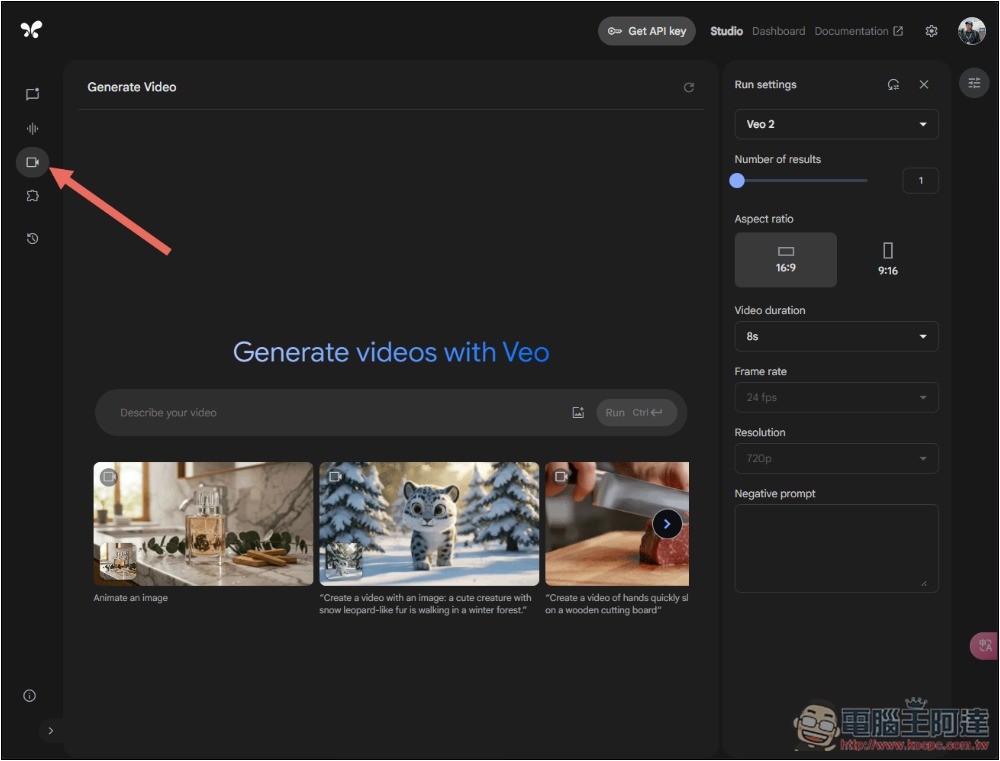Expand the sidebar with the chevron arrow
The height and width of the screenshot is (761, 1000).
[x=50, y=730]
